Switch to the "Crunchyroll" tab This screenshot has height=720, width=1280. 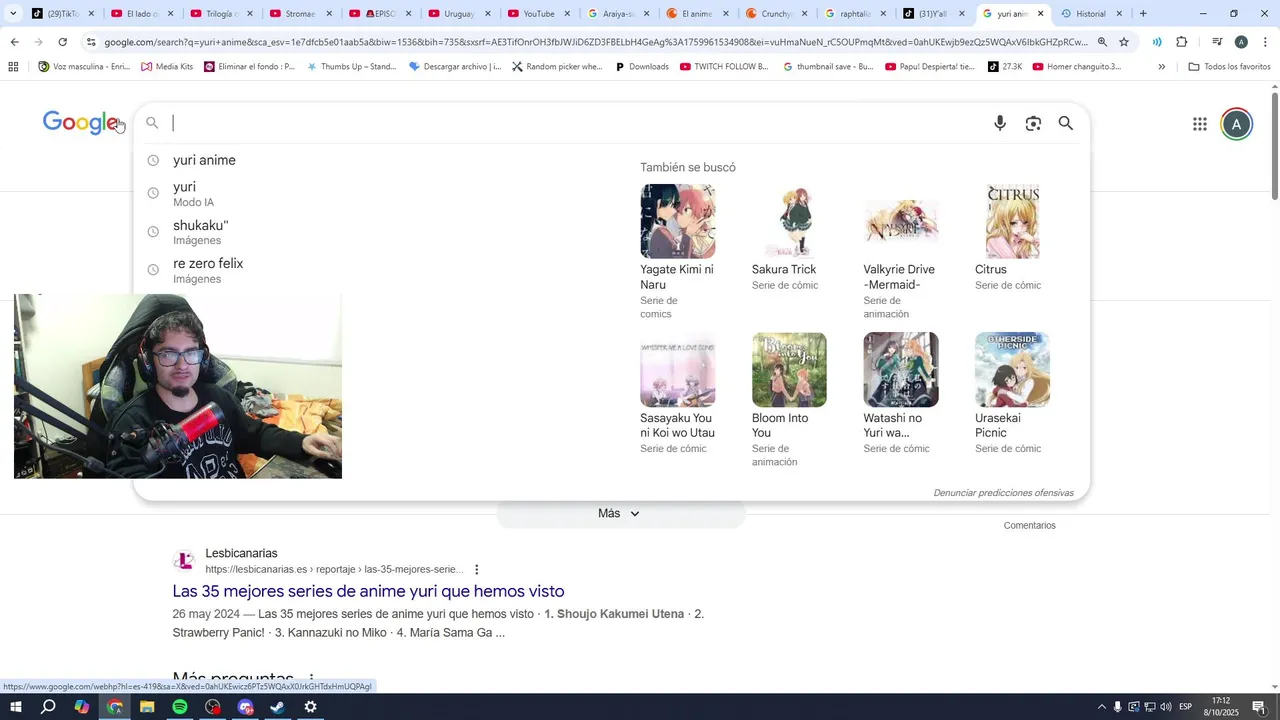click(x=776, y=14)
